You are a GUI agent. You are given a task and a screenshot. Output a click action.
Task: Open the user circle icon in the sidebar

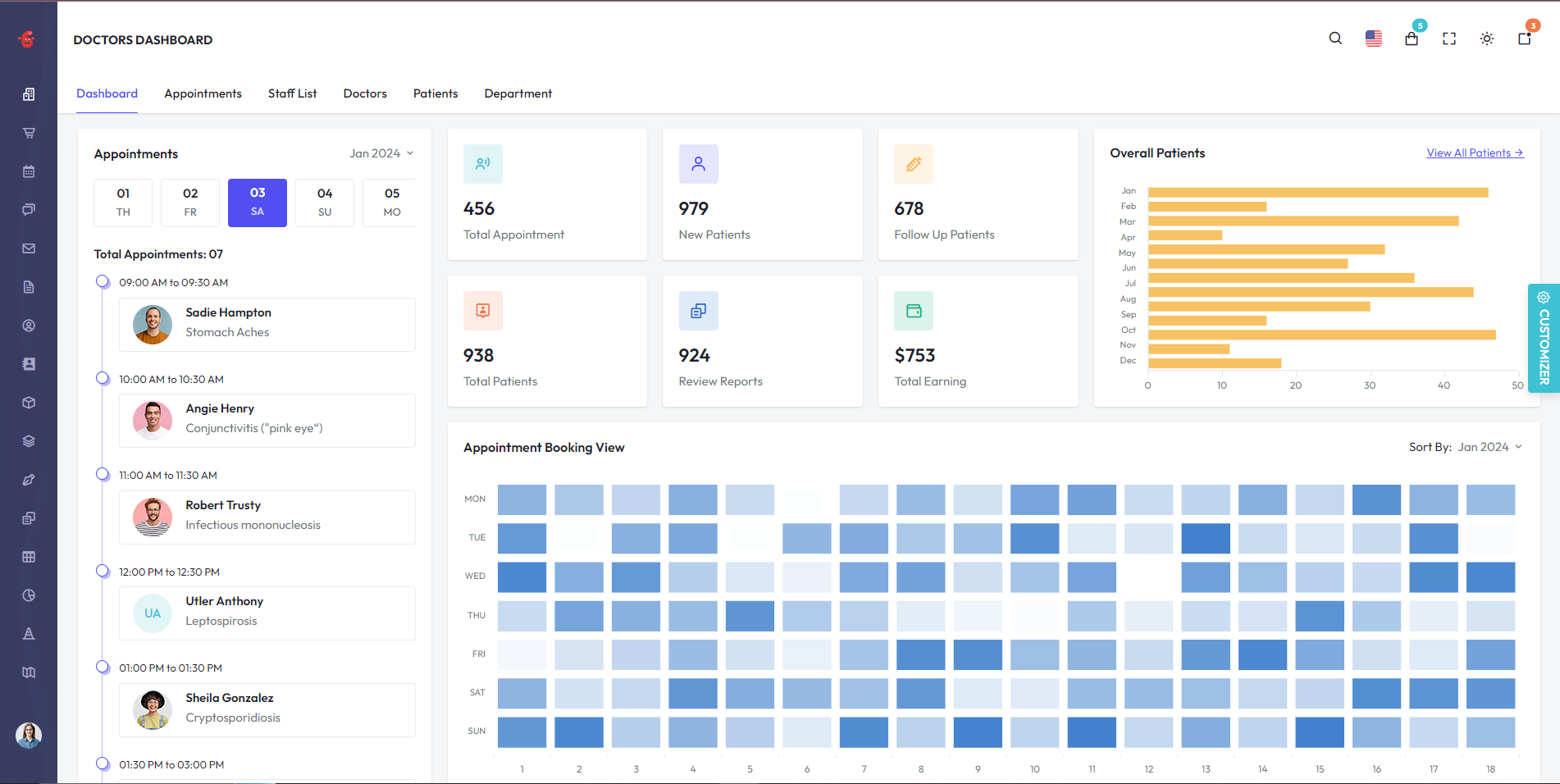click(29, 326)
